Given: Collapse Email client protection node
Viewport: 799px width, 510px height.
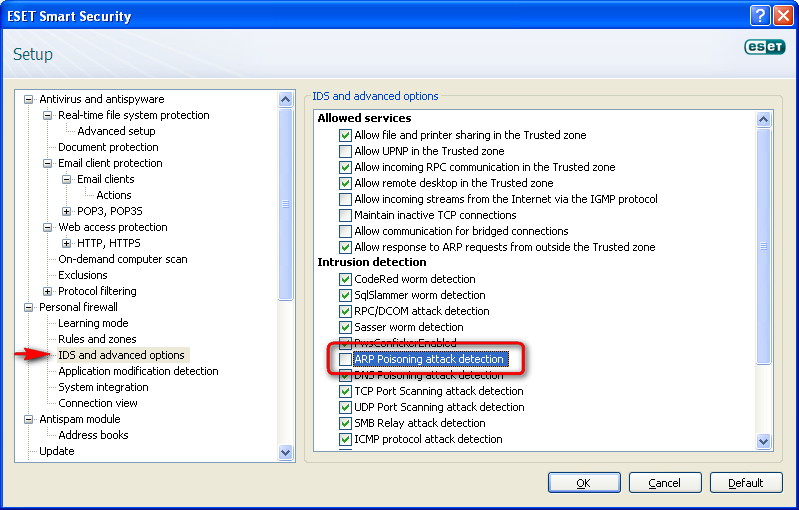Looking at the screenshot, I should point(47,164).
